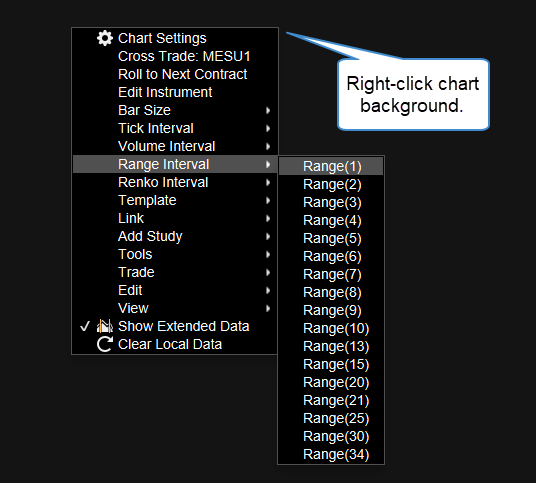536x483 pixels.
Task: Click the Right-click chart background callout
Action: tap(413, 95)
